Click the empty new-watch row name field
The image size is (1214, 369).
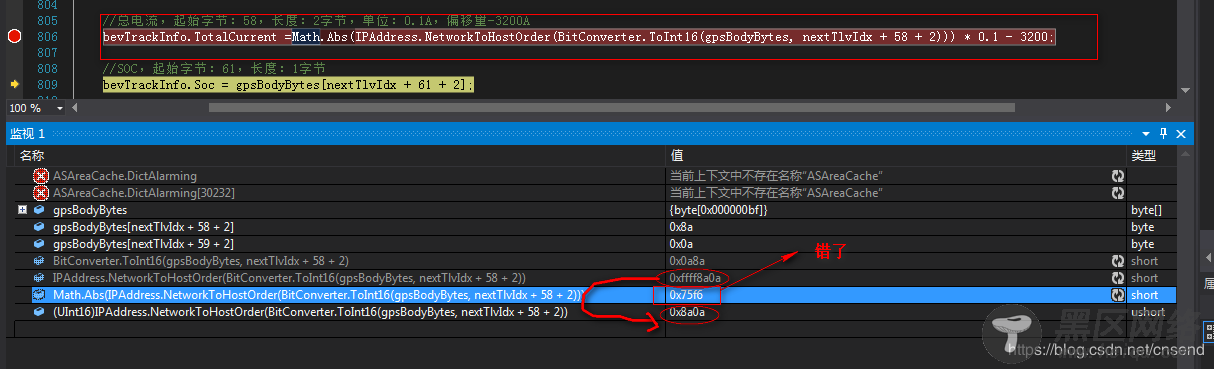click(340, 329)
